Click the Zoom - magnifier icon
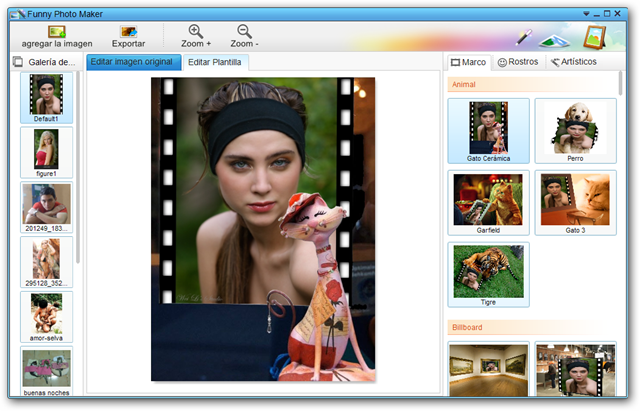Image resolution: width=640 pixels, height=411 pixels. tap(244, 31)
